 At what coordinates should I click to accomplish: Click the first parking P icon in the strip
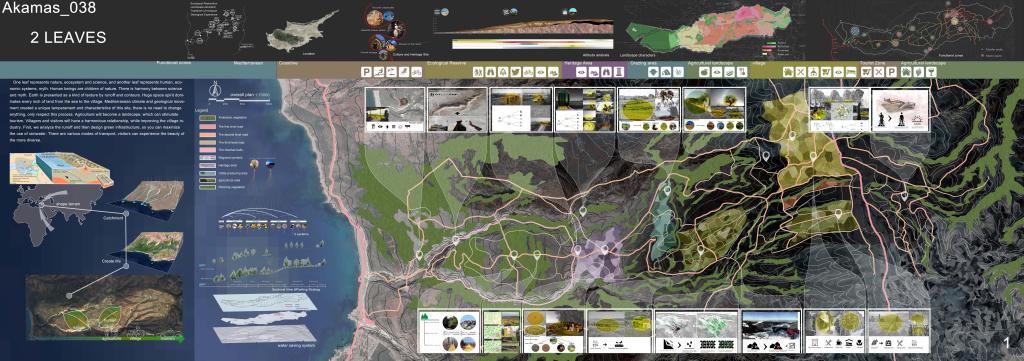[x=366, y=72]
